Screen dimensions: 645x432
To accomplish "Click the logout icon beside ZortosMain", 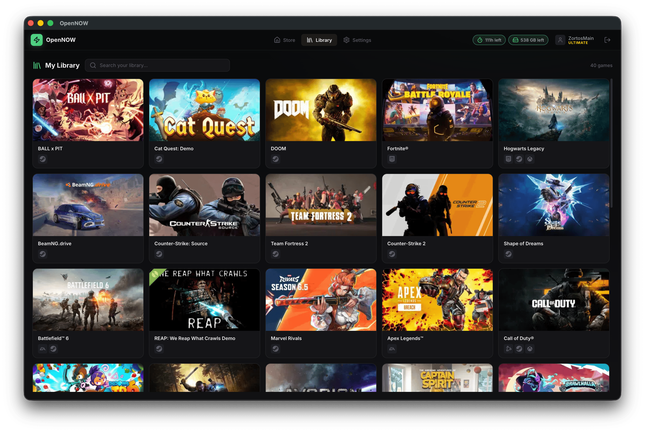I will point(607,40).
